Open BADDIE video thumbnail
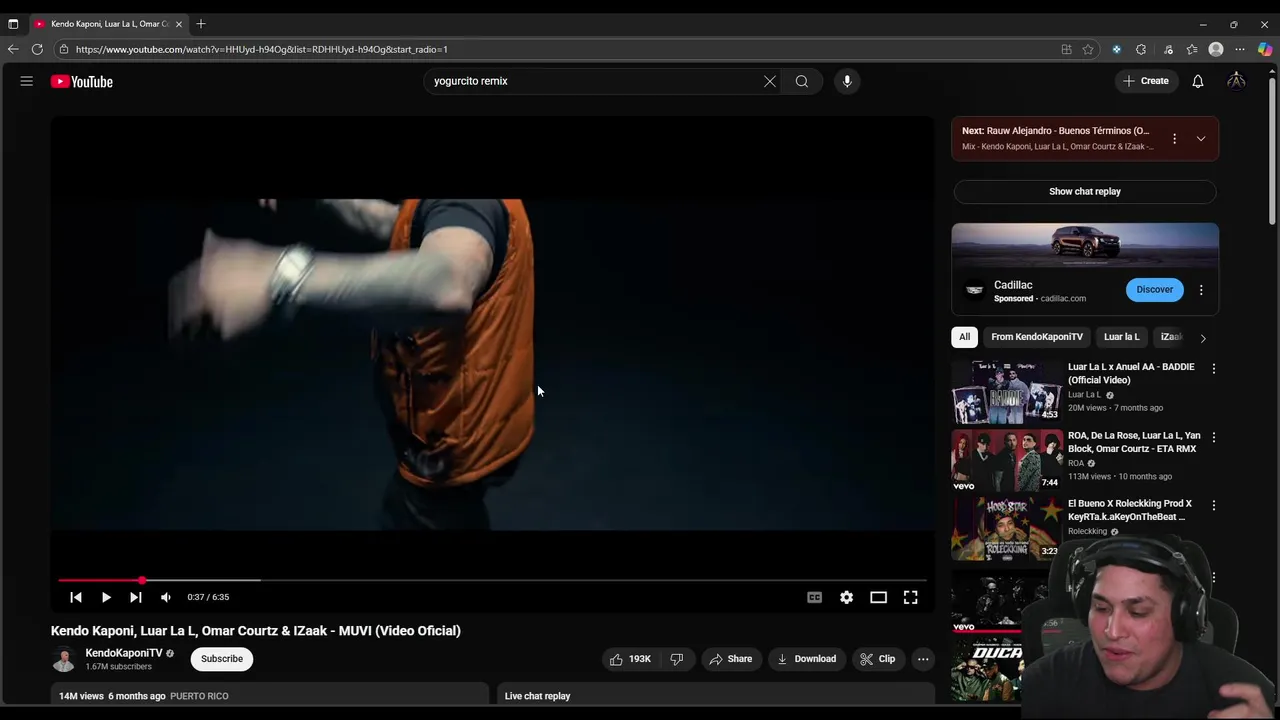1280x720 pixels. [1007, 392]
